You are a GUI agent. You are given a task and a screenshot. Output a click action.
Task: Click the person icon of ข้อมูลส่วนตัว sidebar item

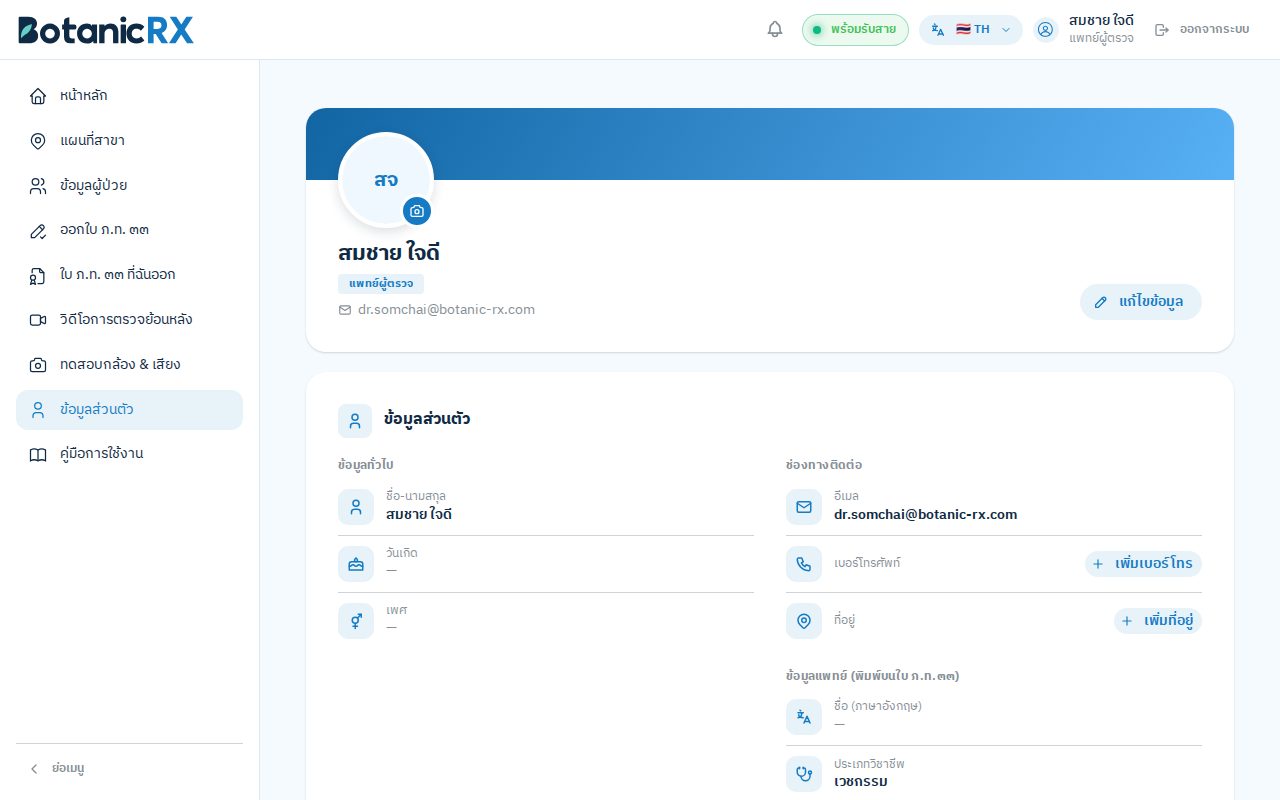(x=38, y=410)
